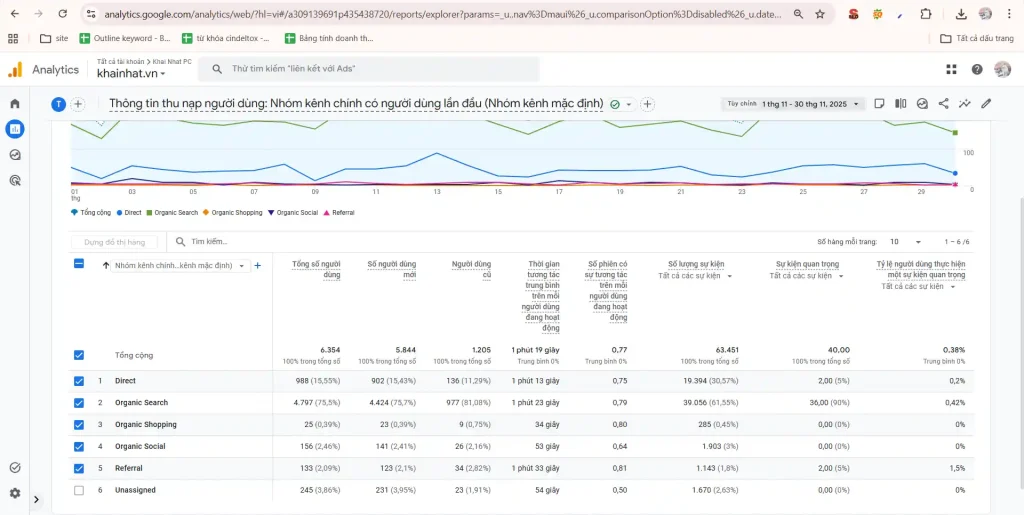This screenshot has width=1024, height=515.
Task: Click Dựng đồ thị hàng button
Action: 114,242
